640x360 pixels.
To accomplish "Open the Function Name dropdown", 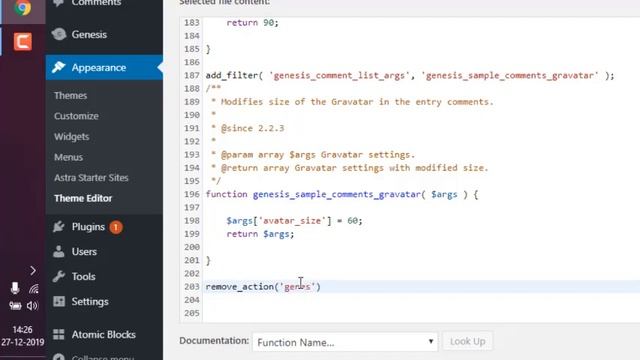I will point(345,342).
